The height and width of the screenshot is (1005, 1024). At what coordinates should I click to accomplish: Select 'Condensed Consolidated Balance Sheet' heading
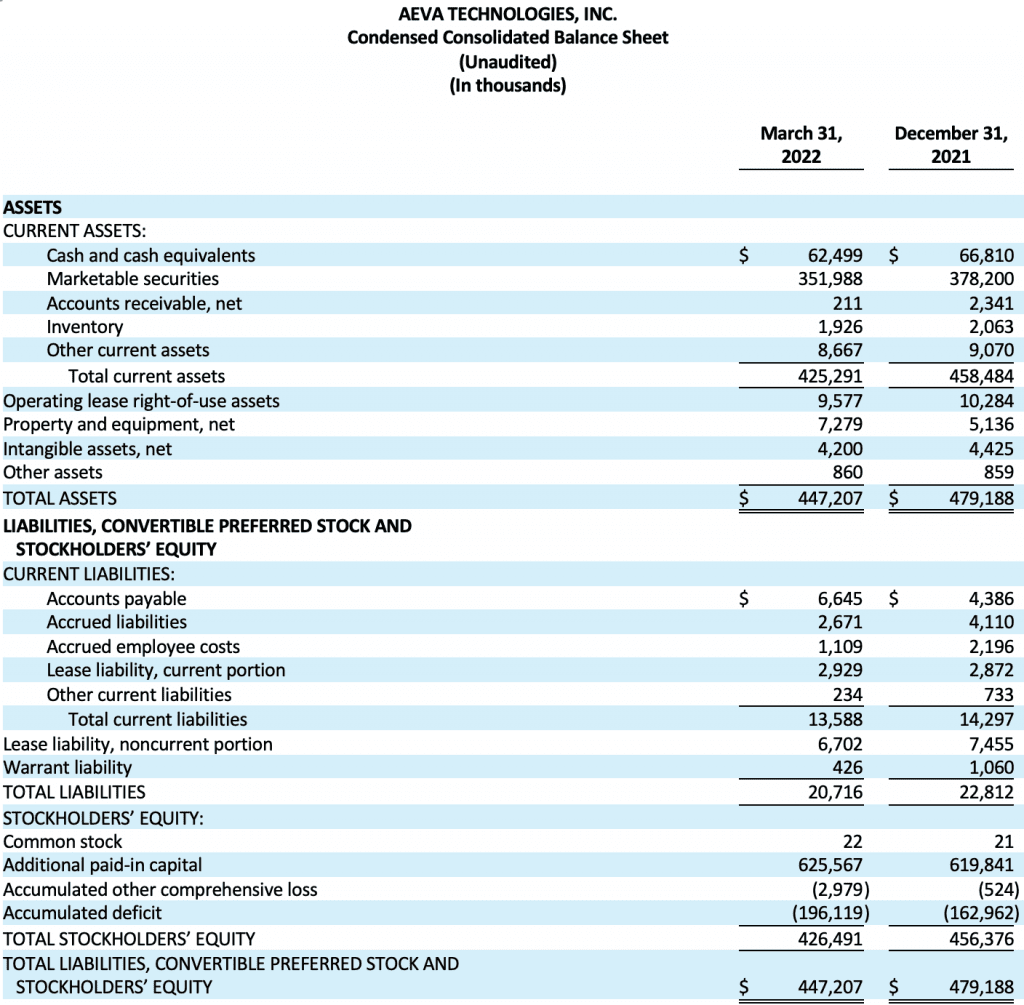click(507, 38)
